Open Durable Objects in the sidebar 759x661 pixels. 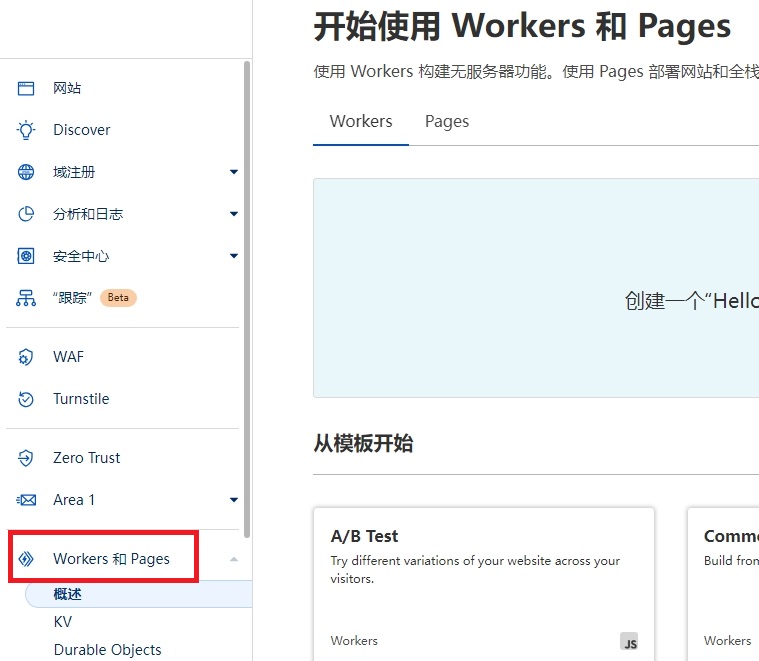(107, 649)
